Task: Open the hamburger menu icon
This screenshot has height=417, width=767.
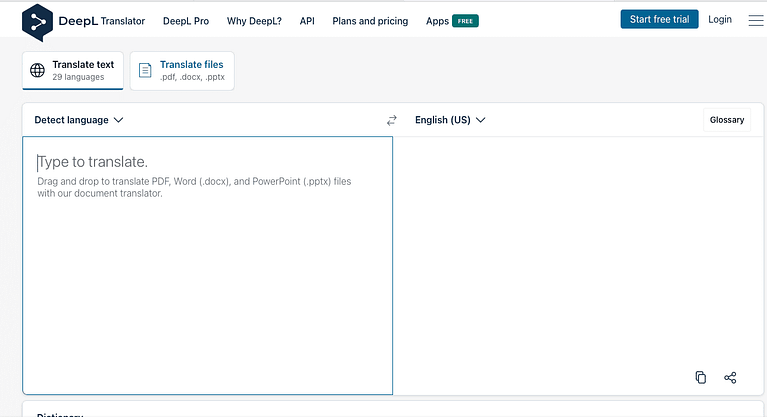Action: coord(756,20)
